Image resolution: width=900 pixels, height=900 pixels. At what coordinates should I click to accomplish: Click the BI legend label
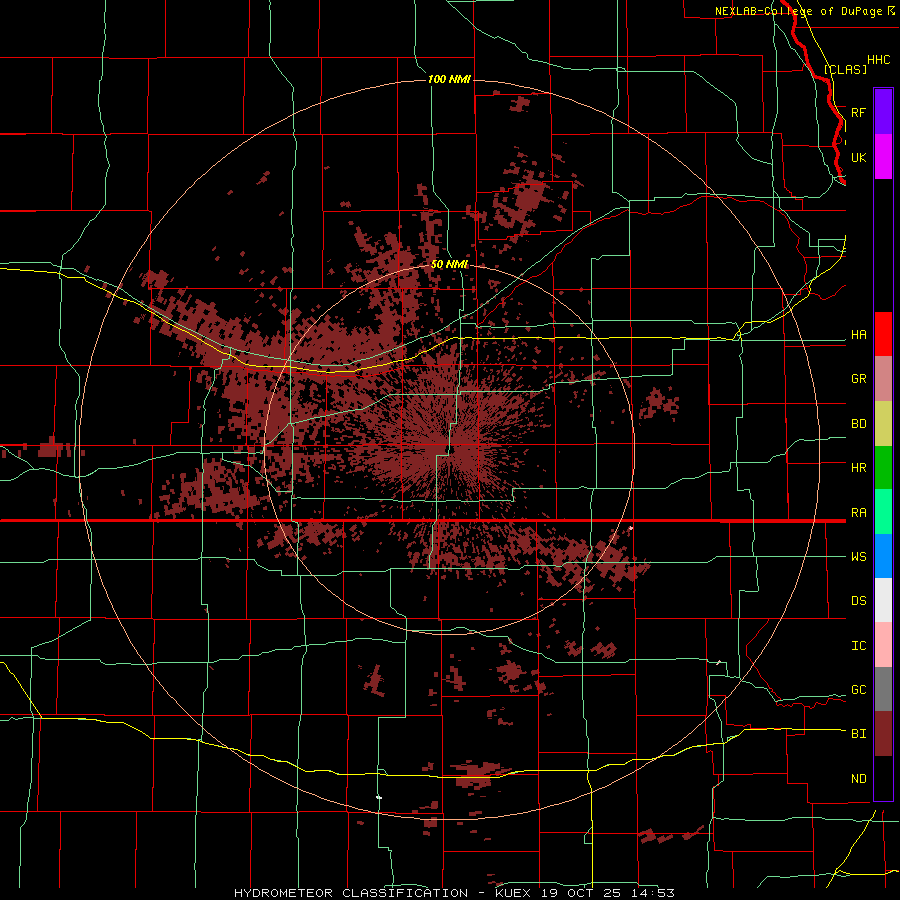pos(858,734)
